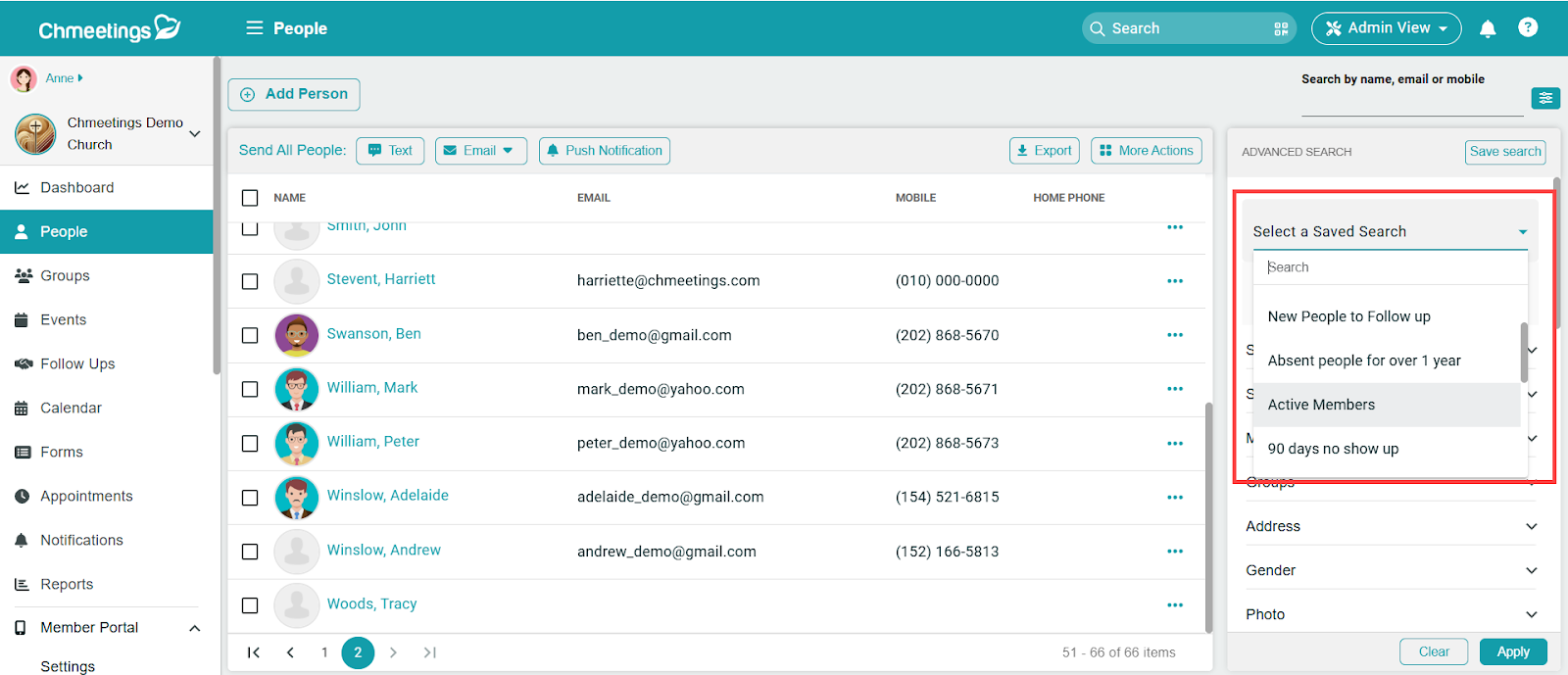Go to first page of results

pyautogui.click(x=254, y=652)
